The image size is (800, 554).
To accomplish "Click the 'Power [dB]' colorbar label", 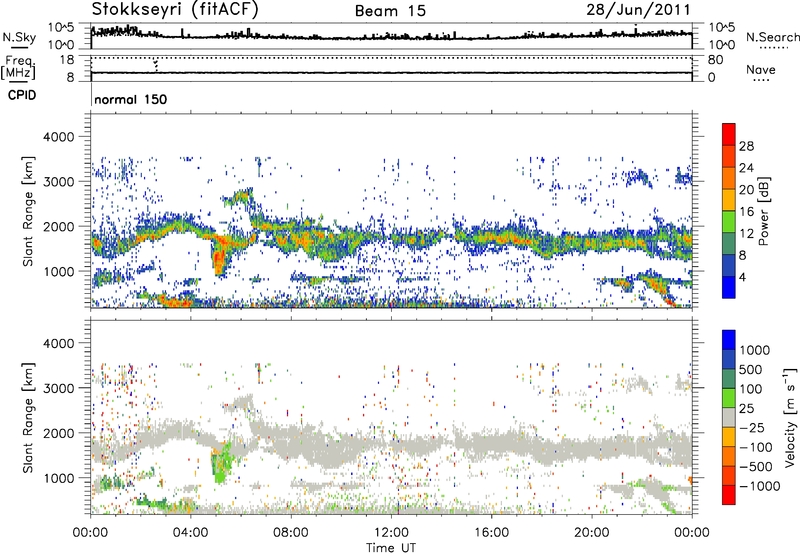I will click(x=763, y=211).
